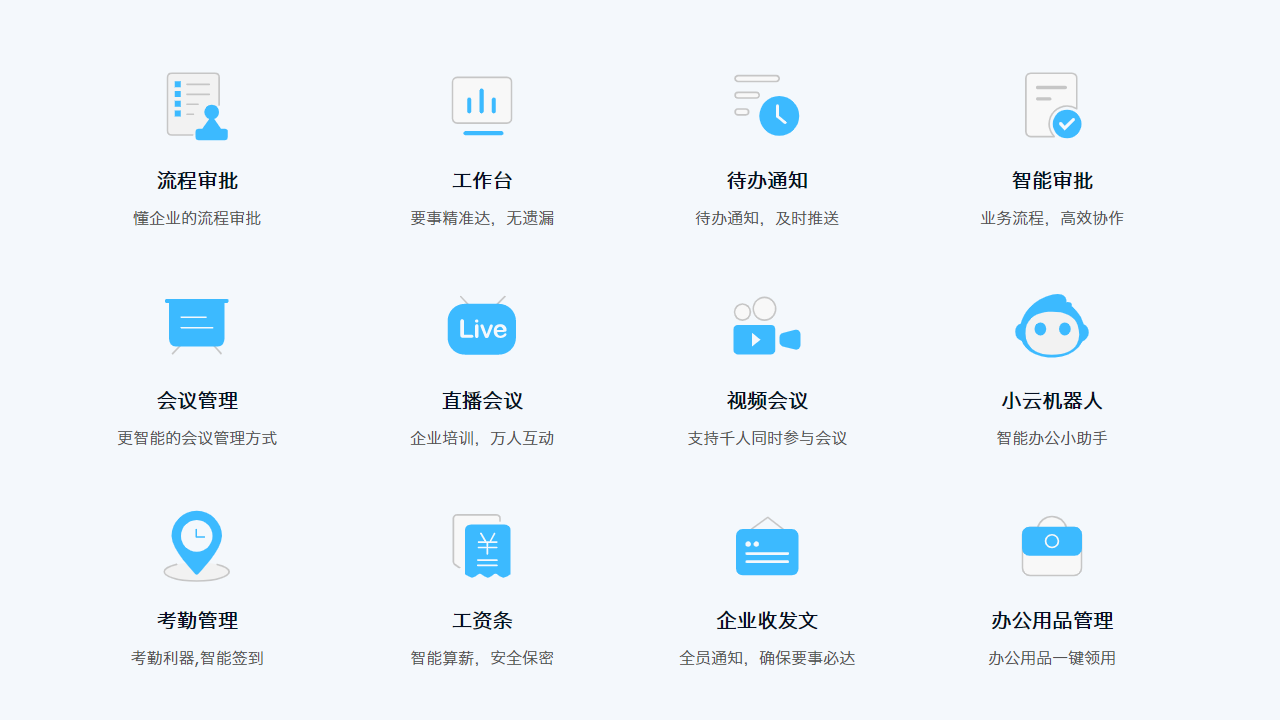Screen dimensions: 1280x720
Task: Click the 智能审批 checkmark document icon
Action: pyautogui.click(x=1053, y=105)
